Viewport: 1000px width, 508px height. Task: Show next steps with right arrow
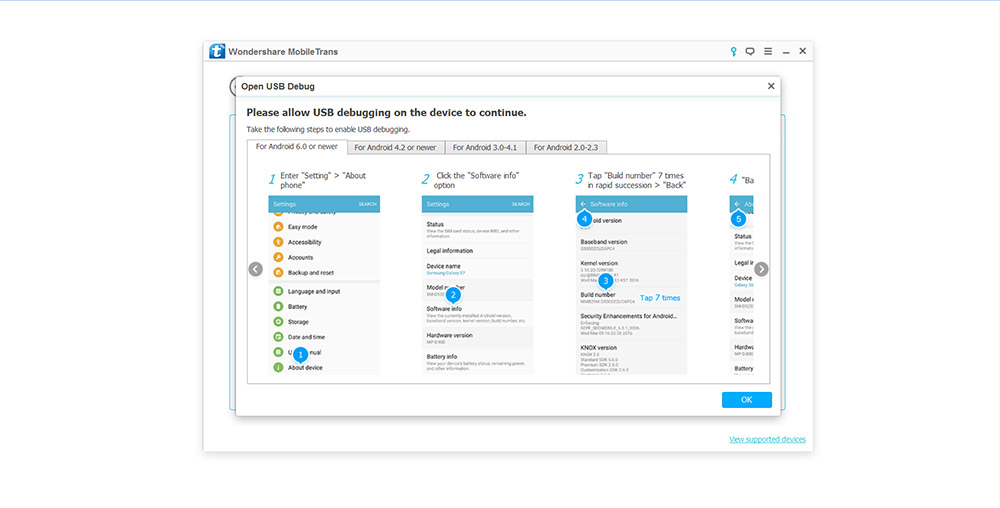pyautogui.click(x=761, y=270)
